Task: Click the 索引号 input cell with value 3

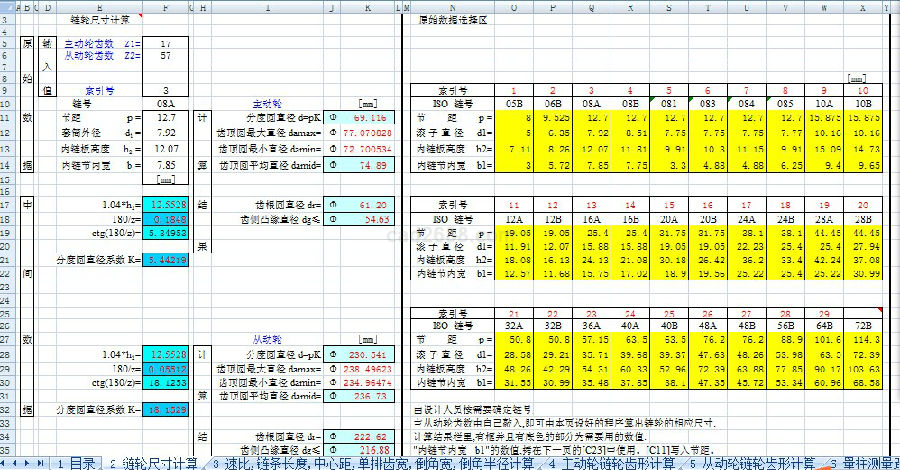Action: coord(165,89)
